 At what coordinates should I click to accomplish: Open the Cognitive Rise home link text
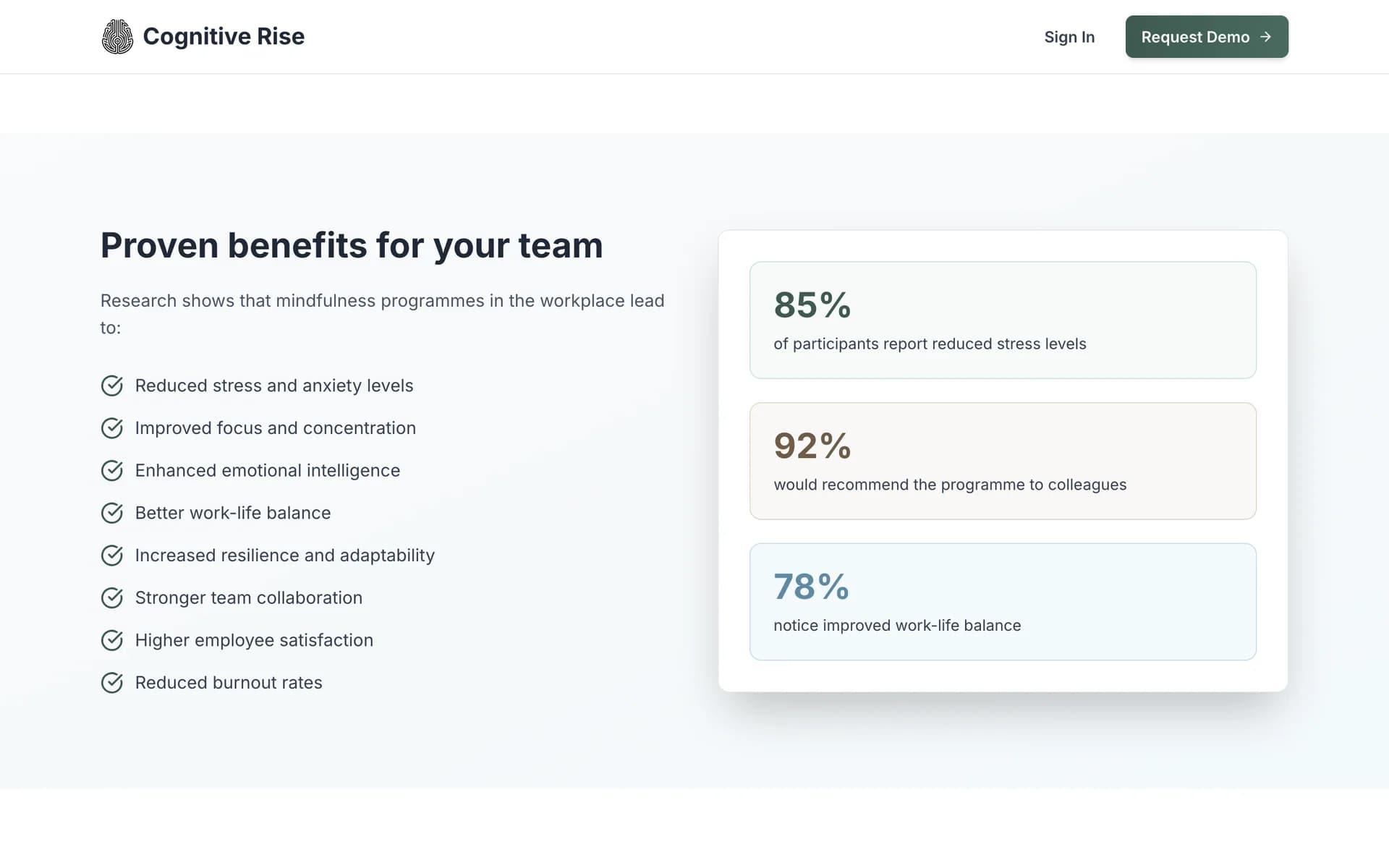[224, 36]
